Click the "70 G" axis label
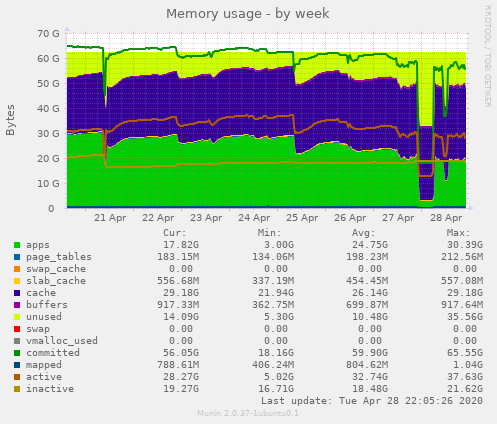Screen dimensions: 497x424 click(48, 34)
